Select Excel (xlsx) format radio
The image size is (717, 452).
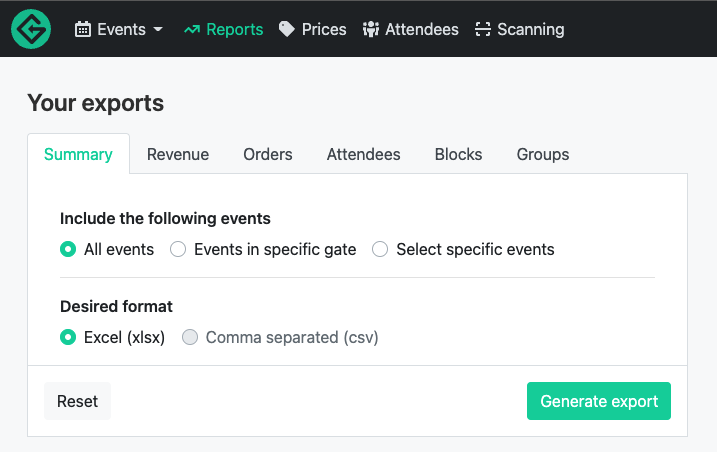click(x=68, y=337)
